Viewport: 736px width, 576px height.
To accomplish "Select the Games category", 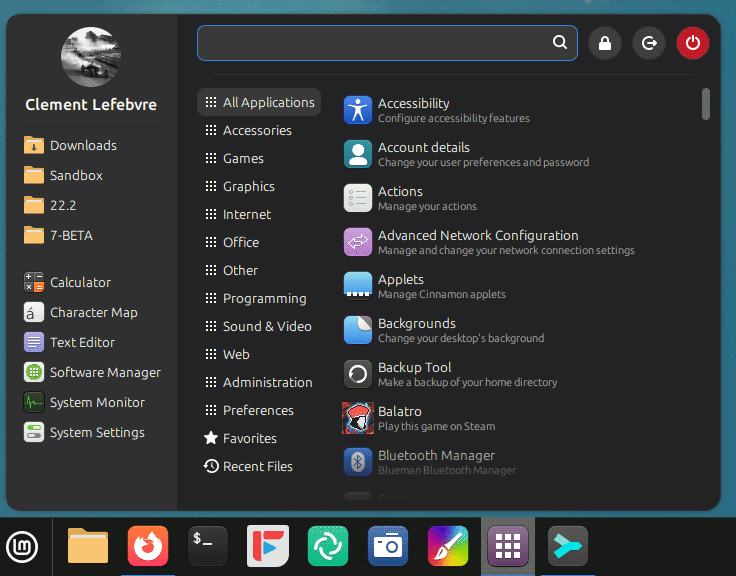I will click(x=259, y=158).
